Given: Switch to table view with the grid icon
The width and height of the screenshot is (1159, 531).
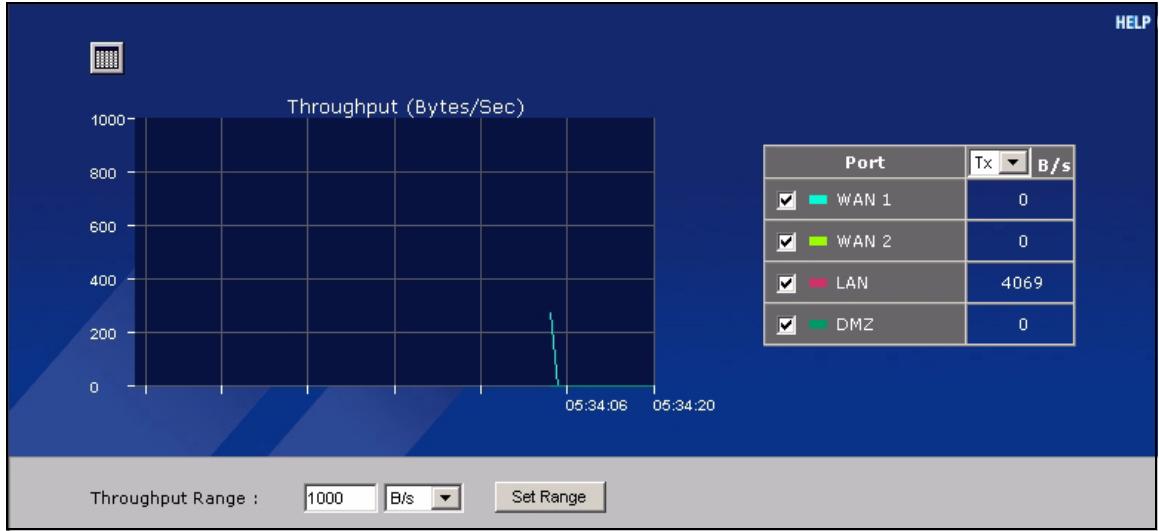Looking at the screenshot, I should (x=106, y=58).
